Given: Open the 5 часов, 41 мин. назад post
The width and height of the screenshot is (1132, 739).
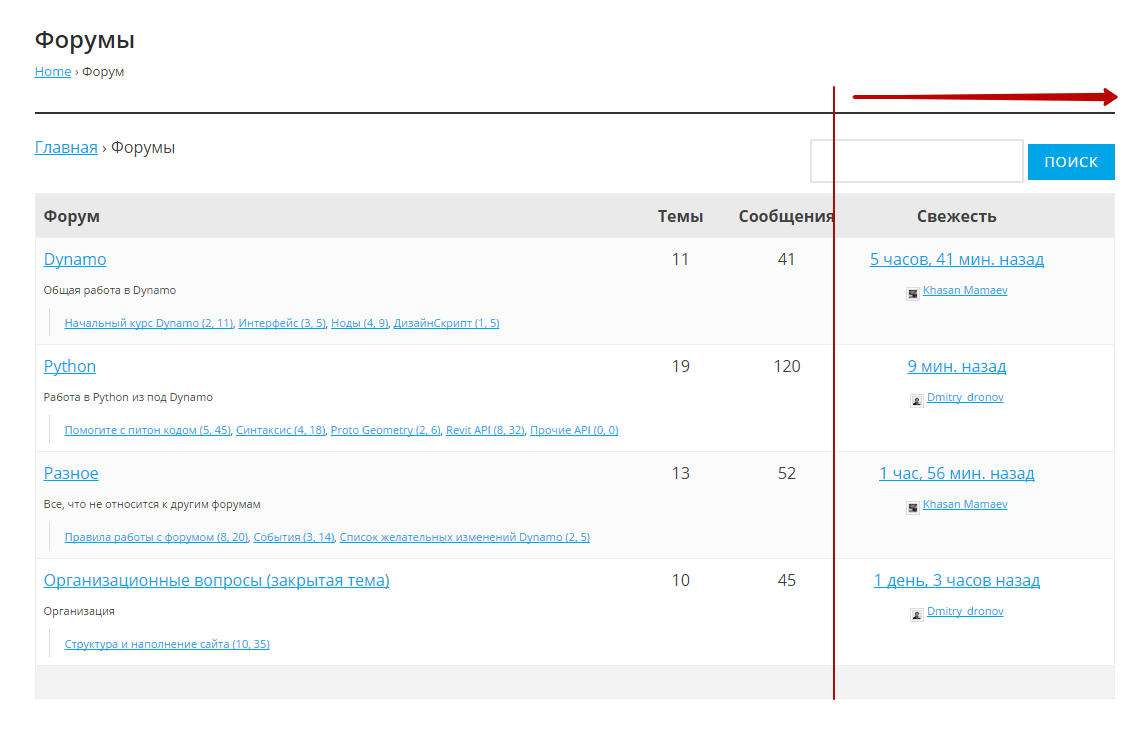Looking at the screenshot, I should tap(957, 259).
